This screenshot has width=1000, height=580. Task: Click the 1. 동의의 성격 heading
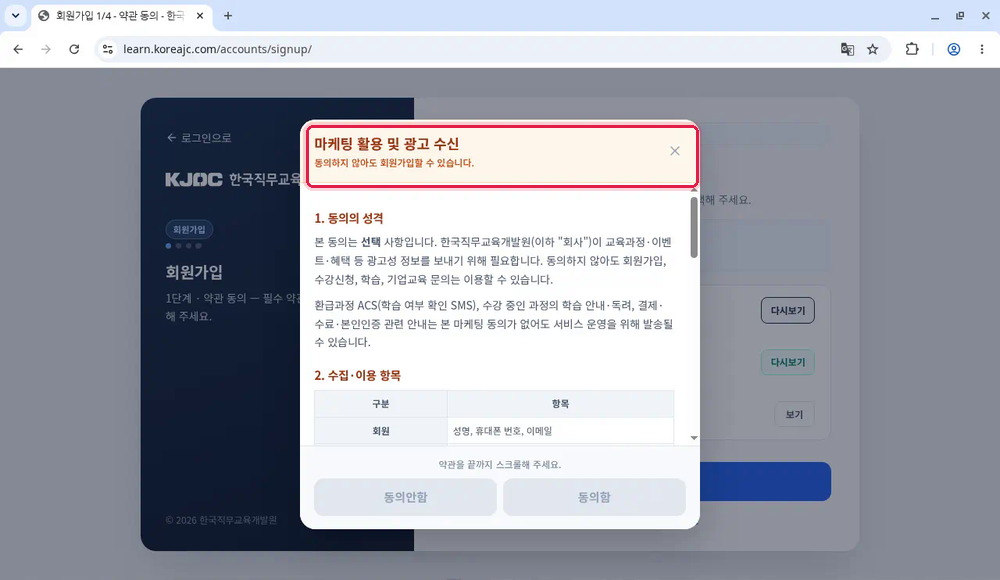point(349,218)
